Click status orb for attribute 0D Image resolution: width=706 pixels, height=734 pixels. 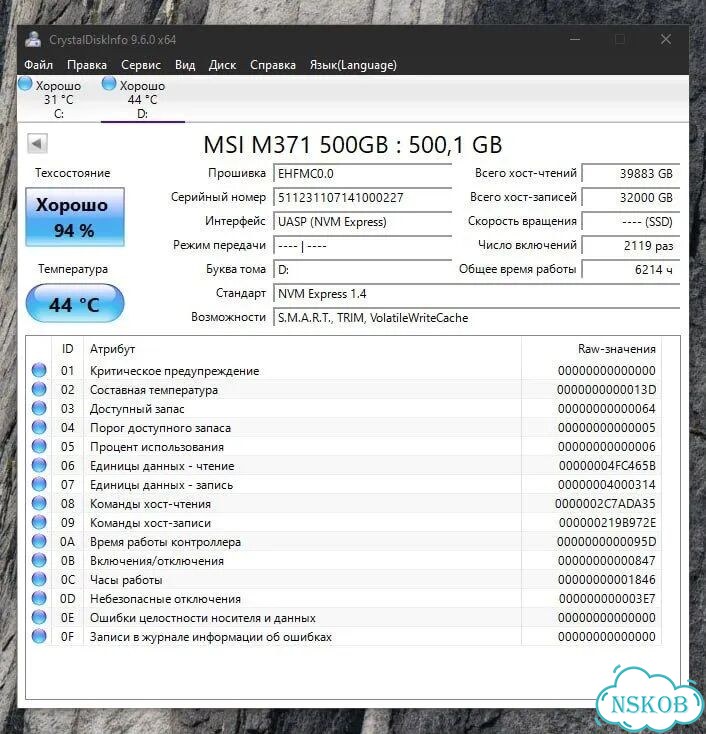pyautogui.click(x=39, y=598)
